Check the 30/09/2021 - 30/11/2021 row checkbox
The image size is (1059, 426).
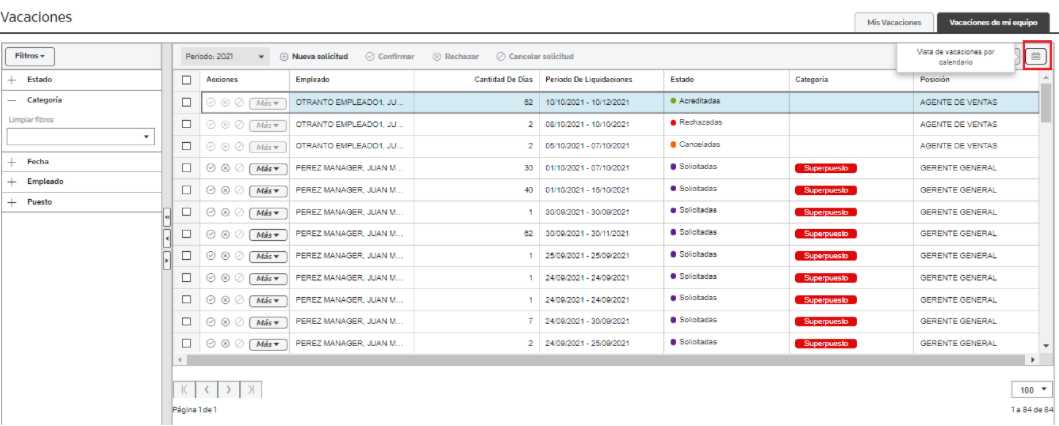click(x=187, y=234)
